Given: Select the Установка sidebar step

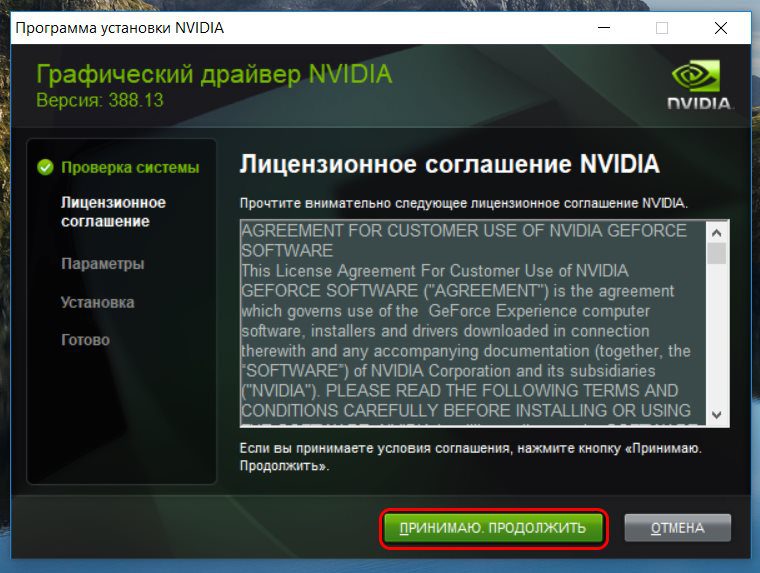Looking at the screenshot, I should point(97,302).
